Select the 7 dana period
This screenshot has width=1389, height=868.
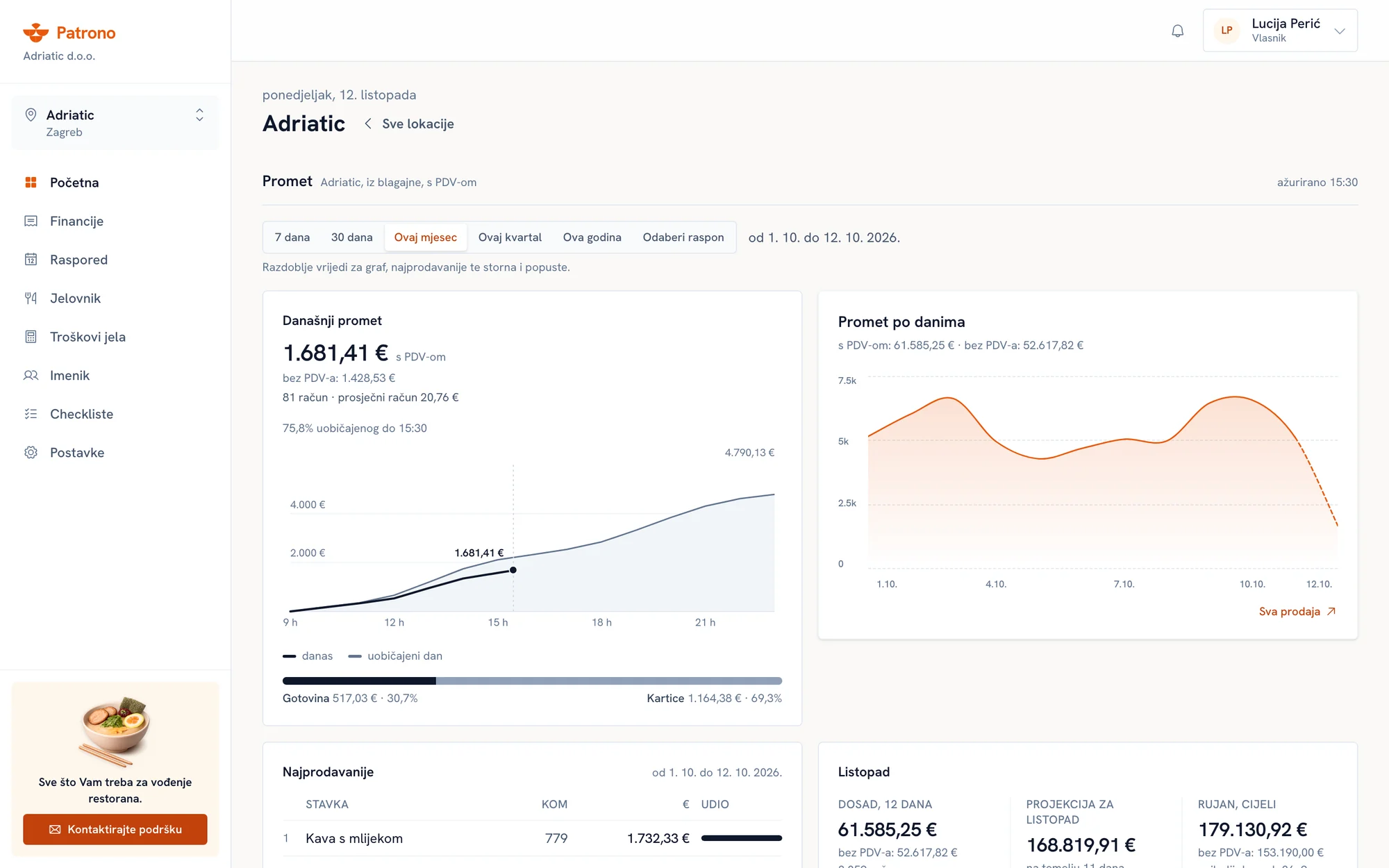[292, 237]
